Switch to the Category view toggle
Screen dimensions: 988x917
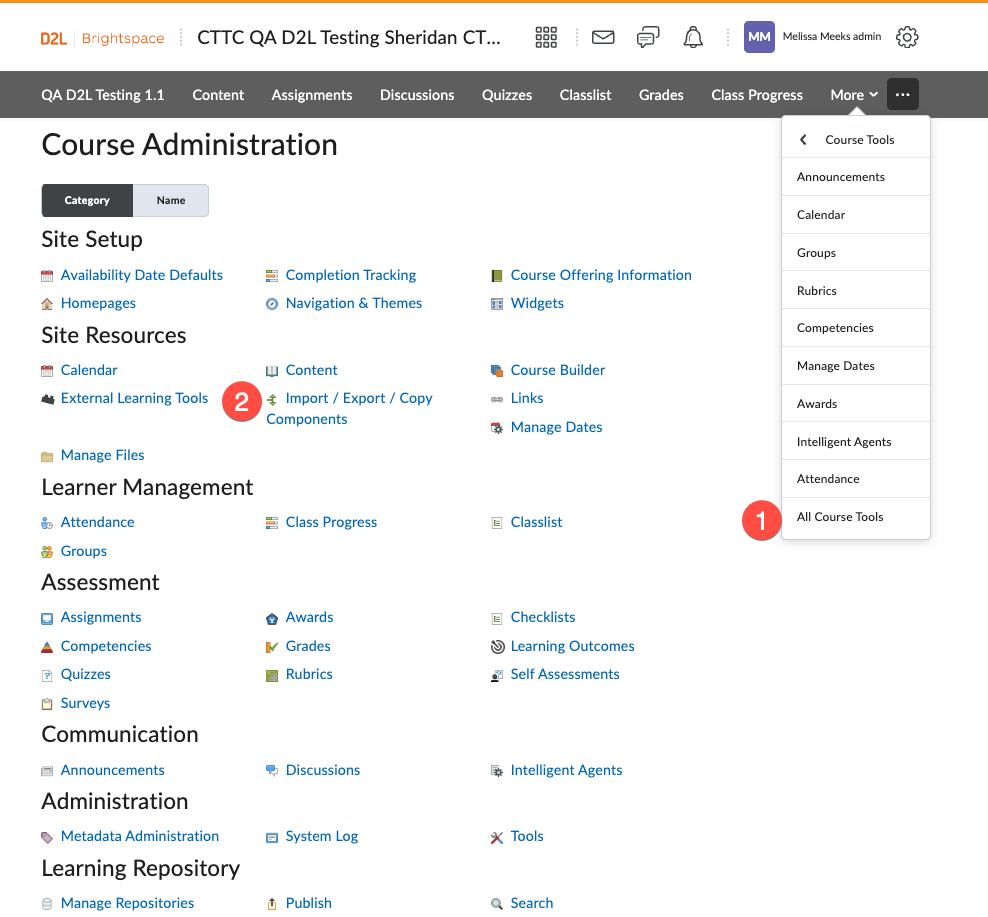point(87,200)
